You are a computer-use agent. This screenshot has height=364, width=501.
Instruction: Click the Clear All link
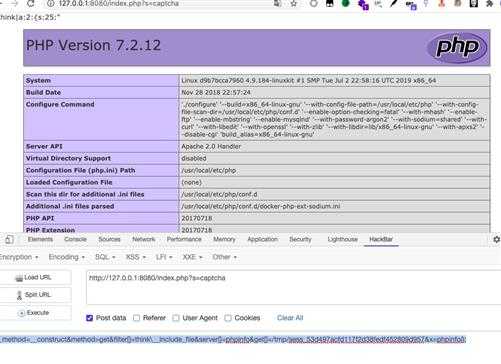point(290,318)
